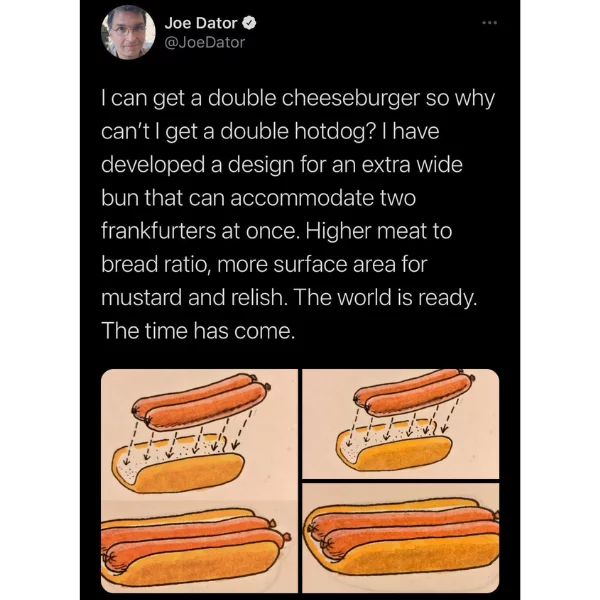600x600 pixels.
Task: Click the verified badge beside Joe Dator
Action: coord(249,23)
